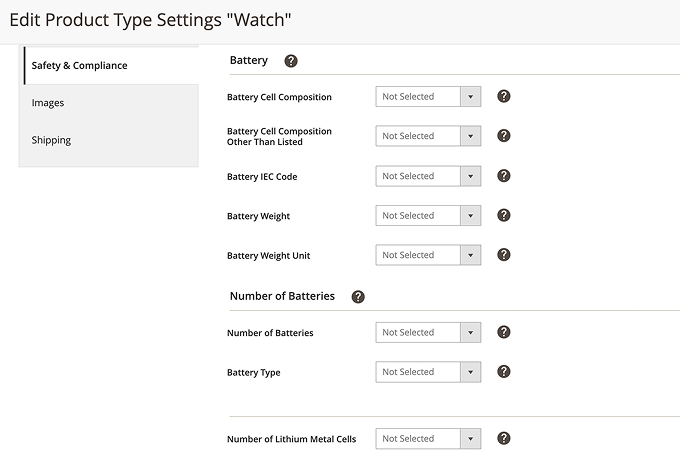Screen dimensions: 680x468
Task: Open Number of Lithium Metal Cells dropdown
Action: (x=428, y=438)
